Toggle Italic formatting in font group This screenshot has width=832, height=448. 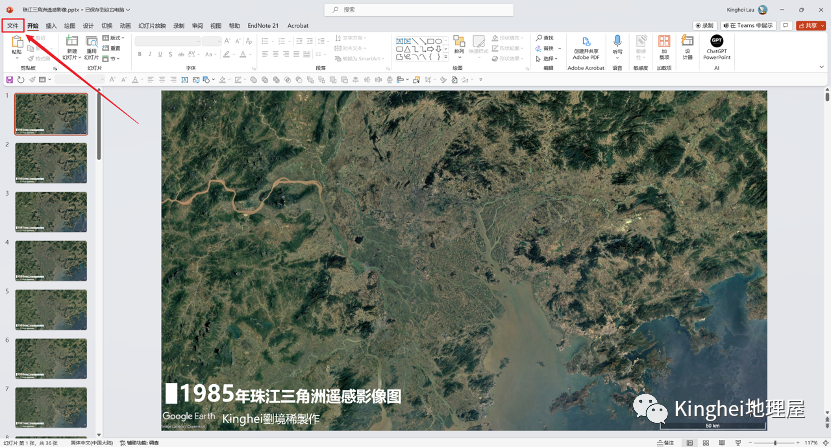coord(150,54)
